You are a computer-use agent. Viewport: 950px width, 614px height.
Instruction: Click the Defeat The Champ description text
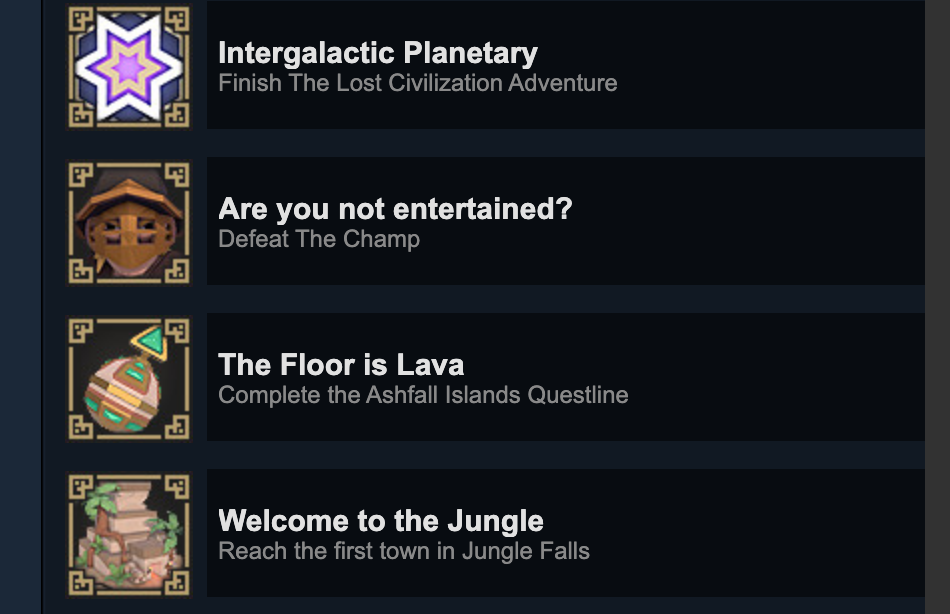click(319, 239)
